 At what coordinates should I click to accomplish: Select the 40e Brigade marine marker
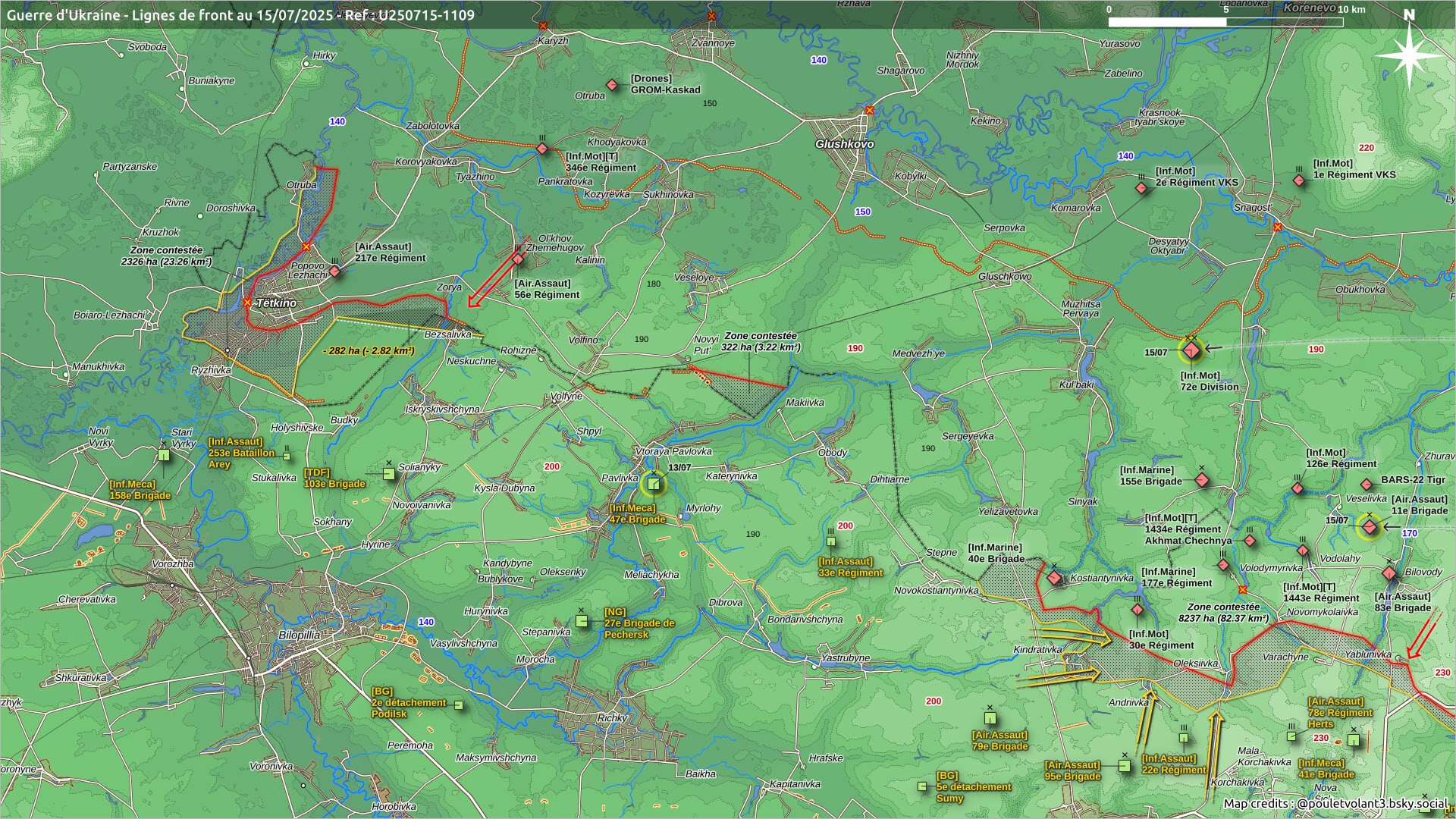point(1054,578)
